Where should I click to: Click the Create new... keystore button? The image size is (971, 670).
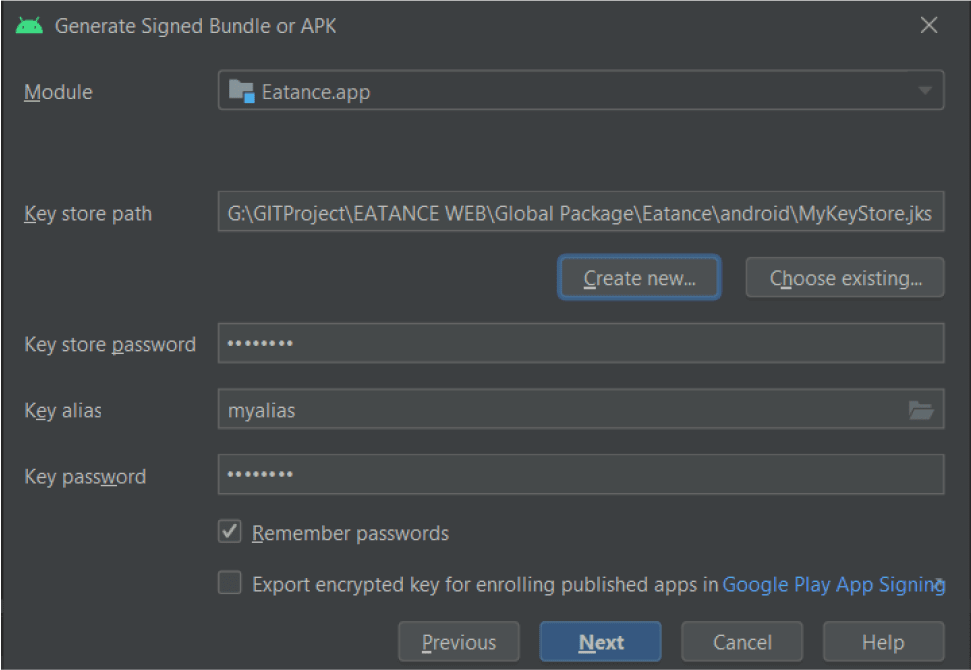coord(639,278)
